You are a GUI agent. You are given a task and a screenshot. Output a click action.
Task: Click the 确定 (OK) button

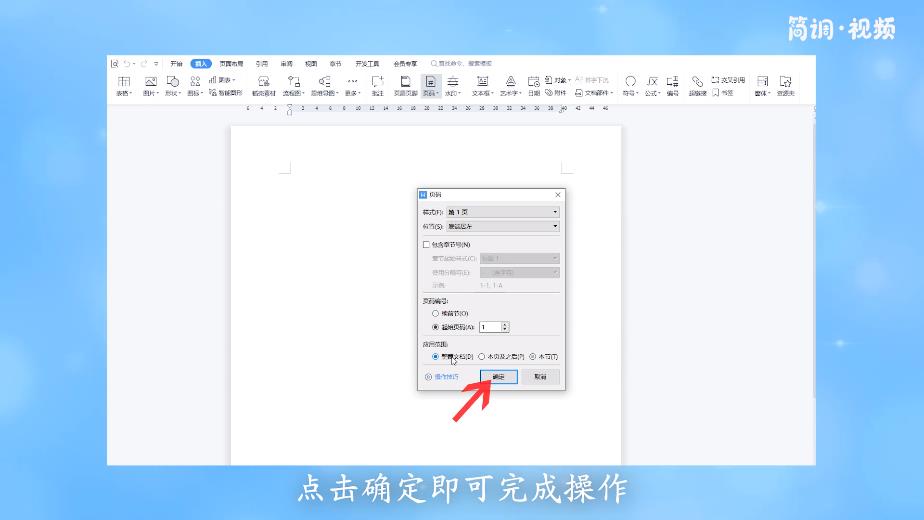point(499,377)
